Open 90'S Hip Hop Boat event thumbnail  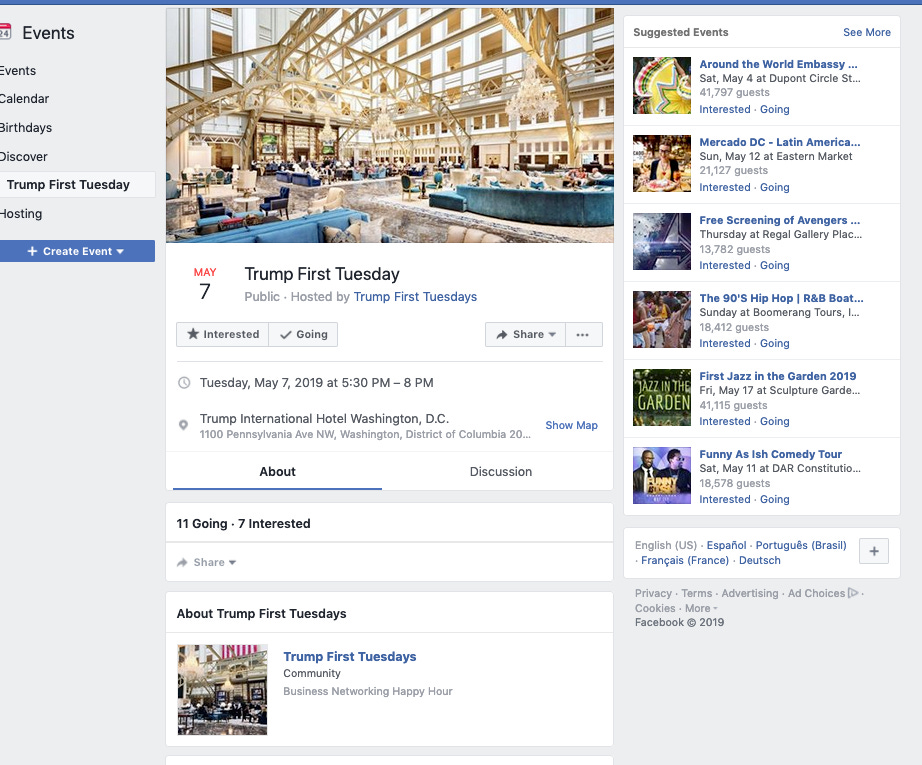(x=662, y=319)
